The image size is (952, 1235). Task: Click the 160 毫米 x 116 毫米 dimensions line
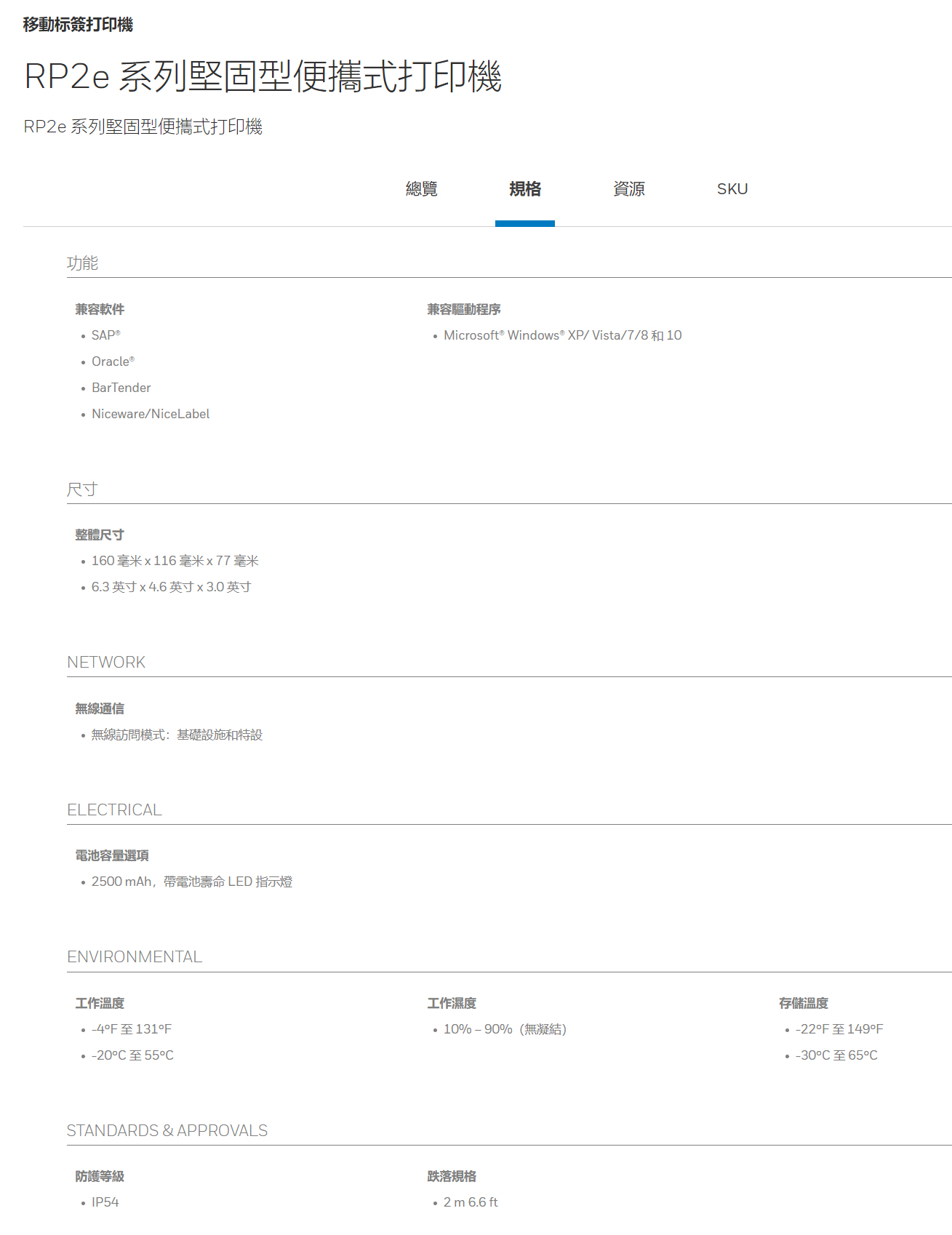point(175,561)
